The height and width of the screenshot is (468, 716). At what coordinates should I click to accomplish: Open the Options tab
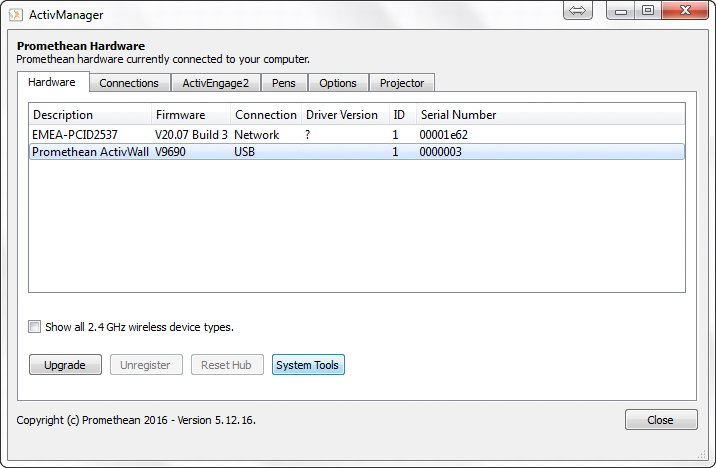click(x=338, y=83)
